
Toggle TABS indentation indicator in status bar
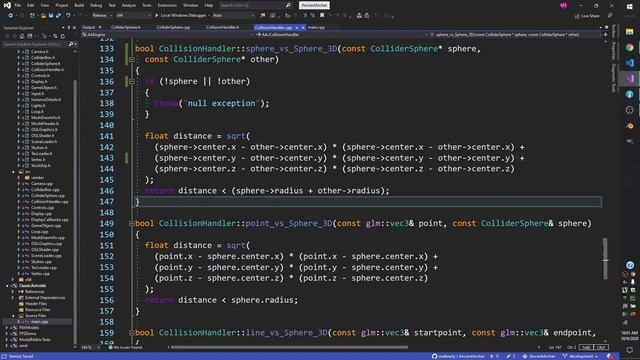[x=586, y=347]
